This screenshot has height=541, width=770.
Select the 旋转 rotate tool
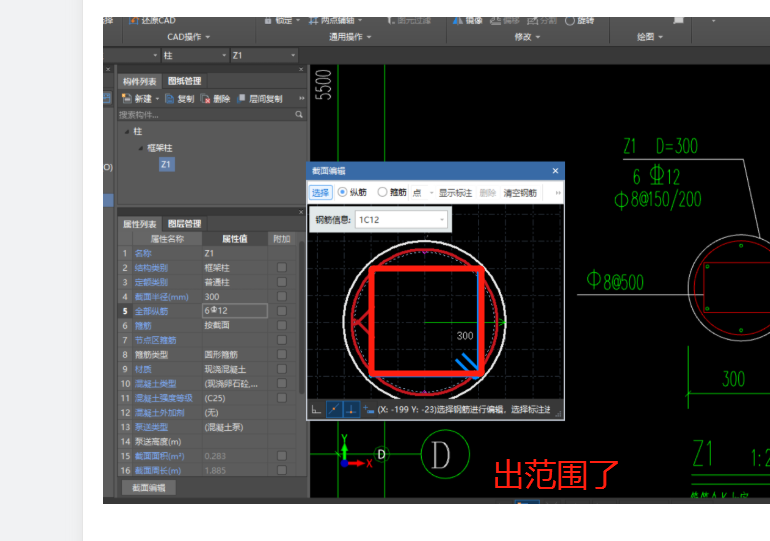(x=580, y=21)
